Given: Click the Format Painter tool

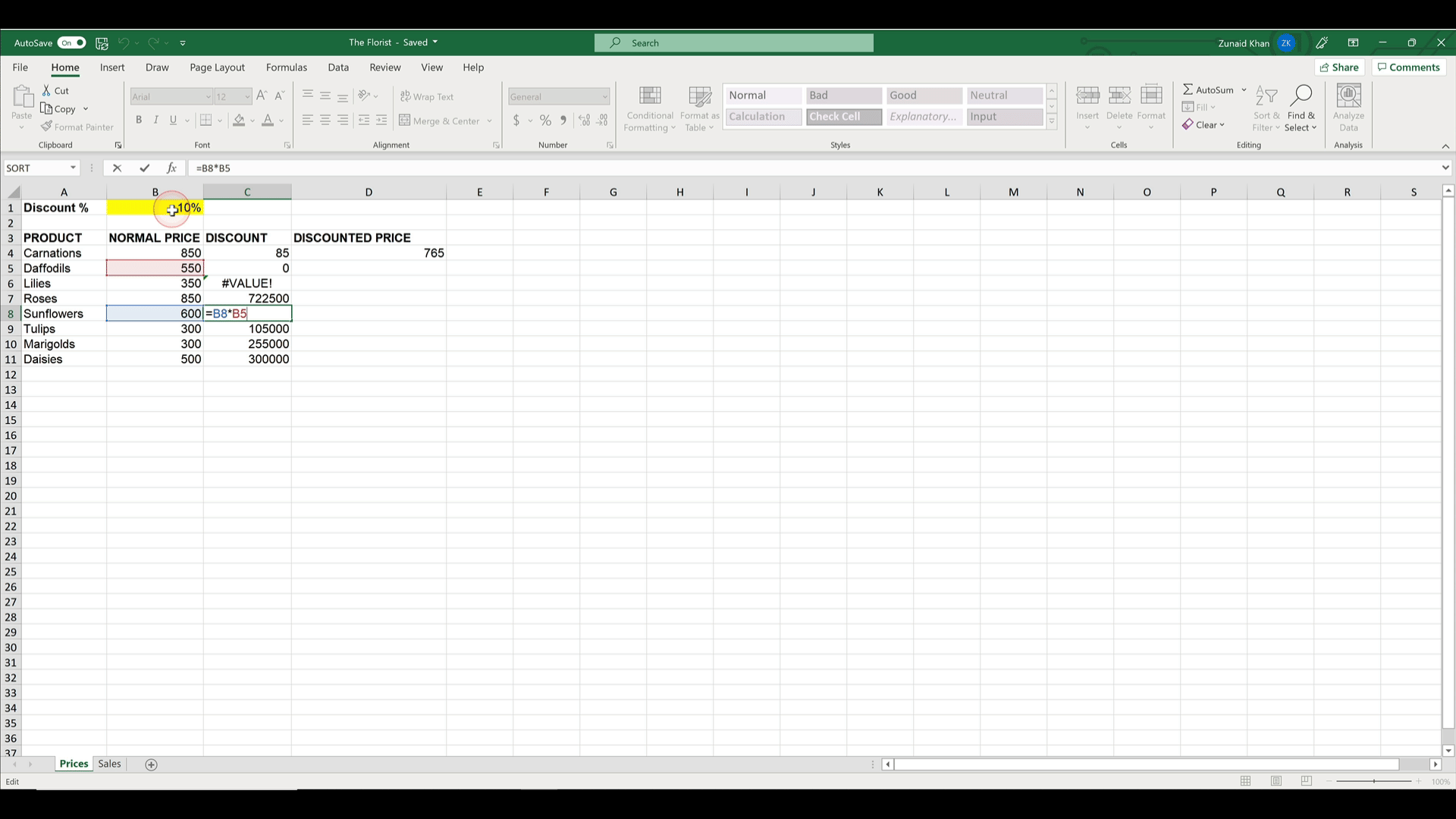Looking at the screenshot, I should (77, 127).
